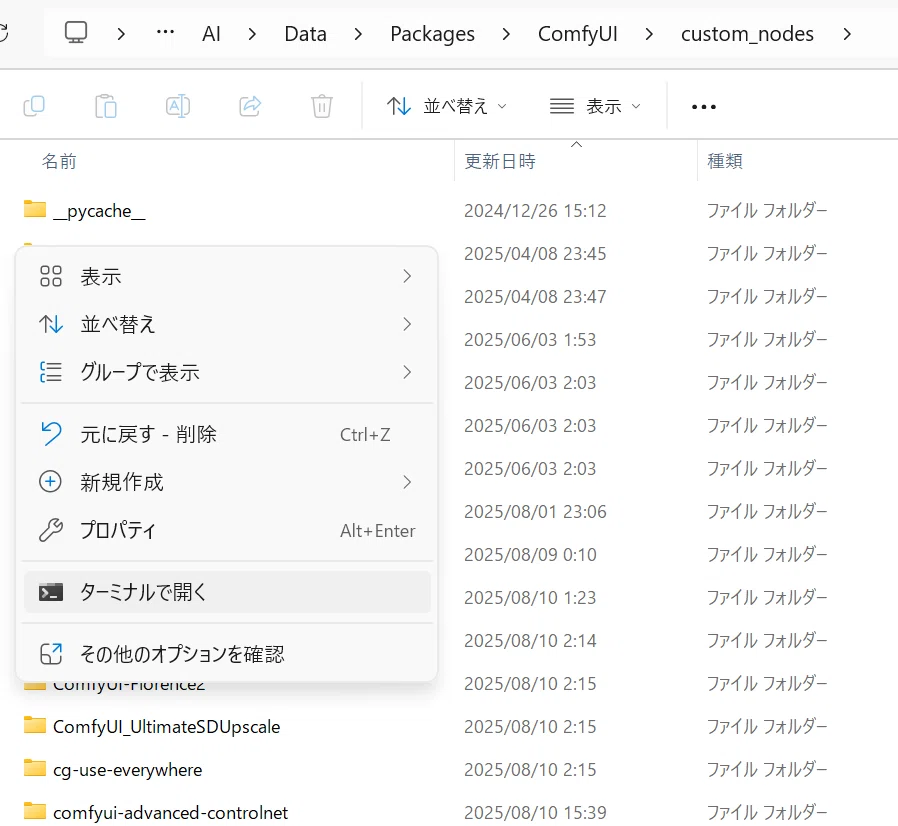Expand the chevron after Data in breadcrumb

(359, 34)
